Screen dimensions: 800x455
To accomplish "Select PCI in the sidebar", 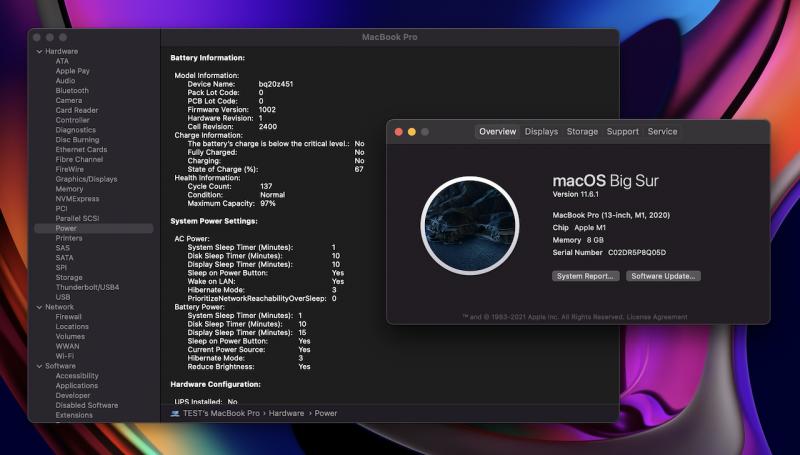I will (x=61, y=209).
